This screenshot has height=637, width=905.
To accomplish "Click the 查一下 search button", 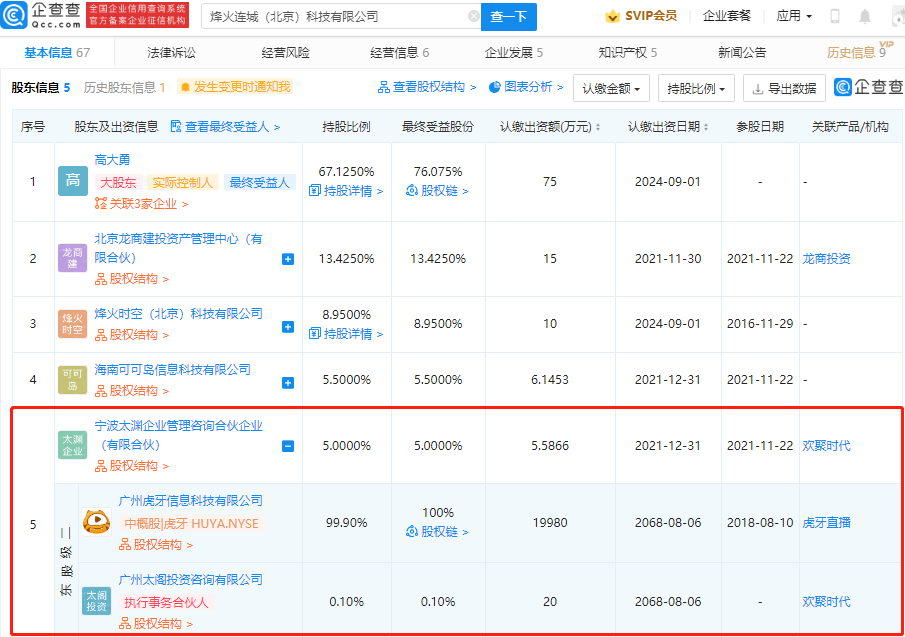I will (x=508, y=17).
